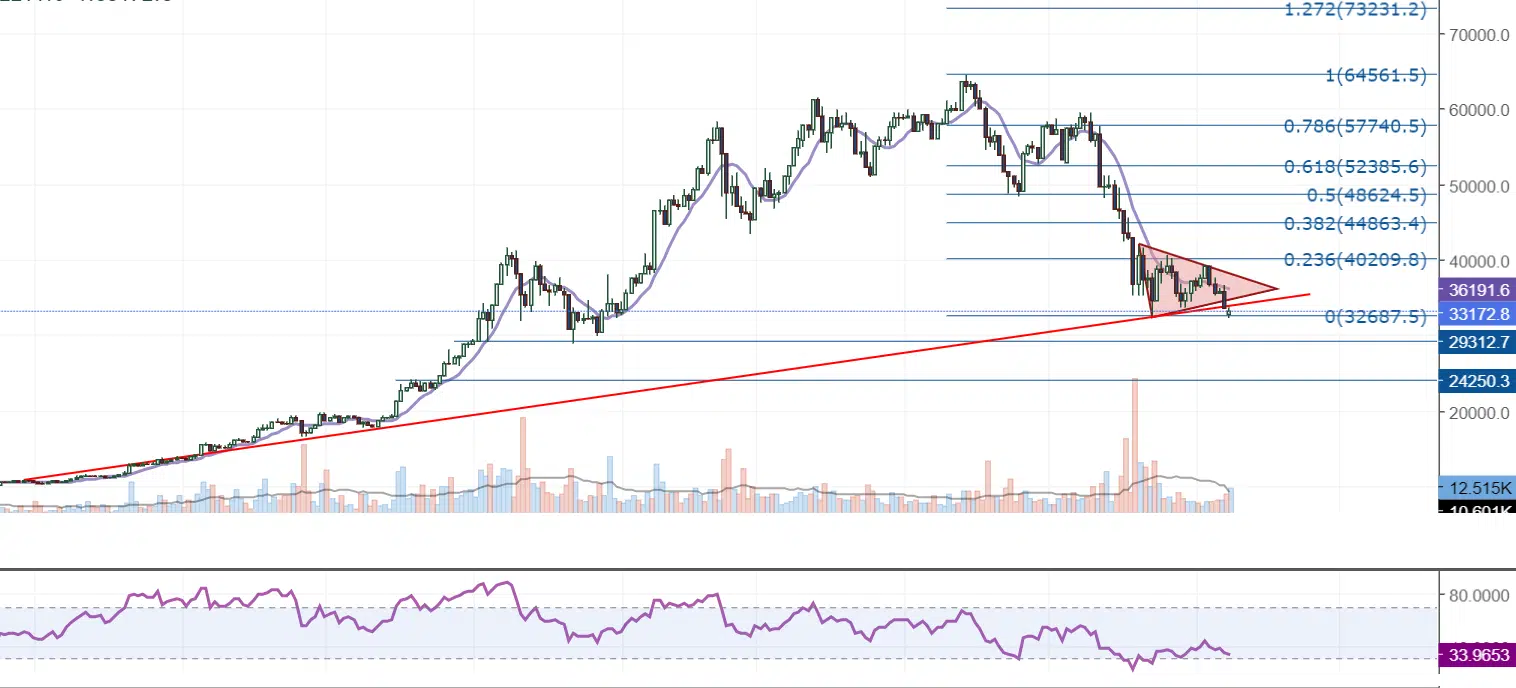1516x688 pixels.
Task: Click the 1.272(73231.2) Fibonacci extension label
Action: (x=1353, y=11)
